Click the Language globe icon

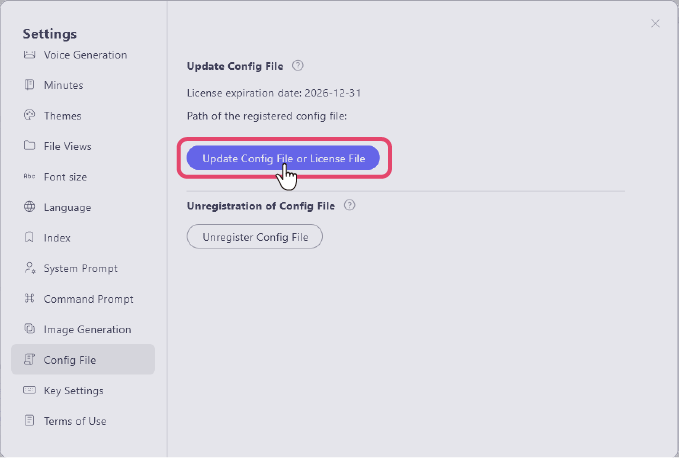coord(29,207)
